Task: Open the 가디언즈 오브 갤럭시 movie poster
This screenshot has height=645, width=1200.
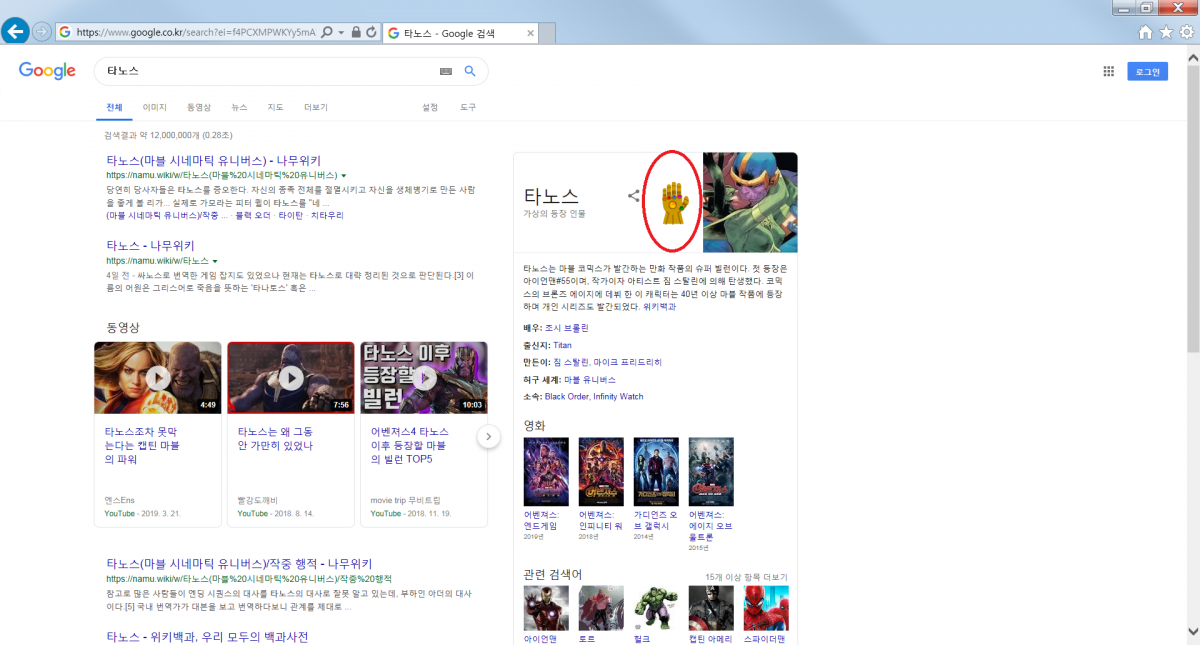Action: click(x=656, y=471)
